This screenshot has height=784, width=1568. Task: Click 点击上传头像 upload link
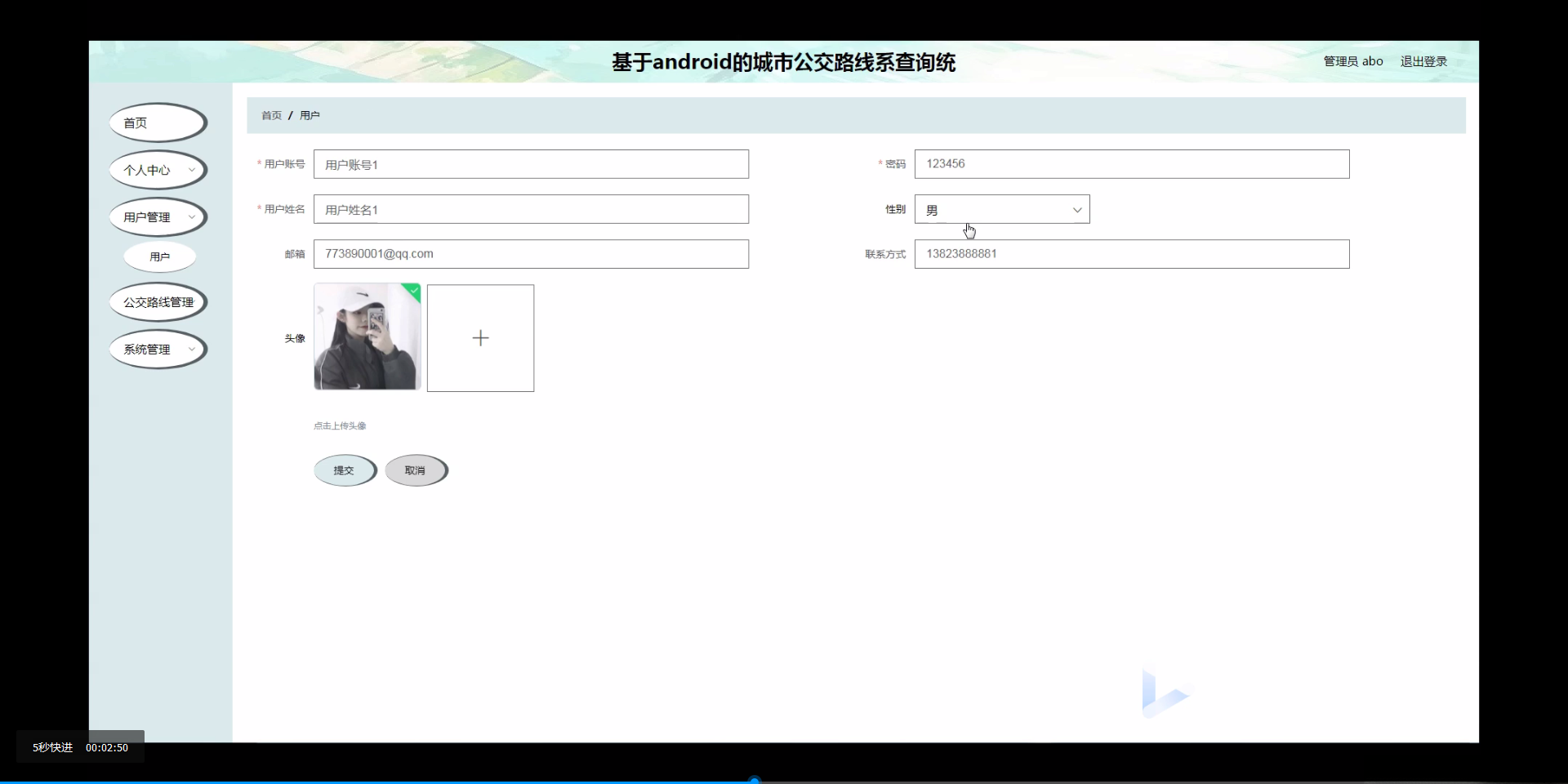click(339, 425)
